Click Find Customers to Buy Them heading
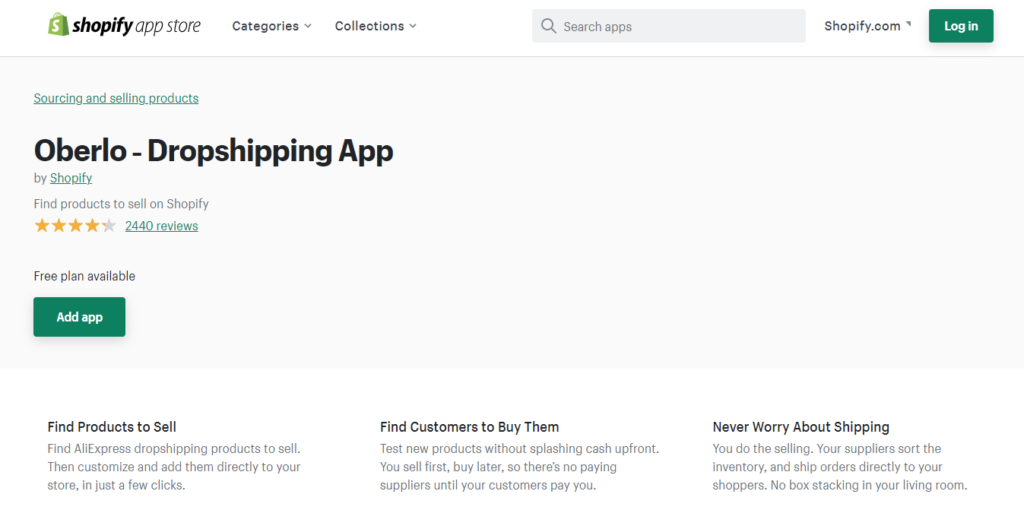 click(x=470, y=427)
